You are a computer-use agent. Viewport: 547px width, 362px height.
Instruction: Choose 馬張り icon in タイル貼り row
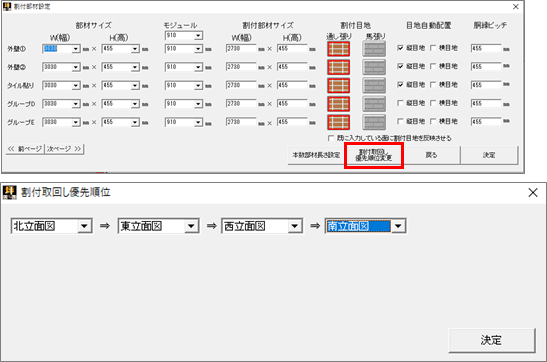coord(374,85)
